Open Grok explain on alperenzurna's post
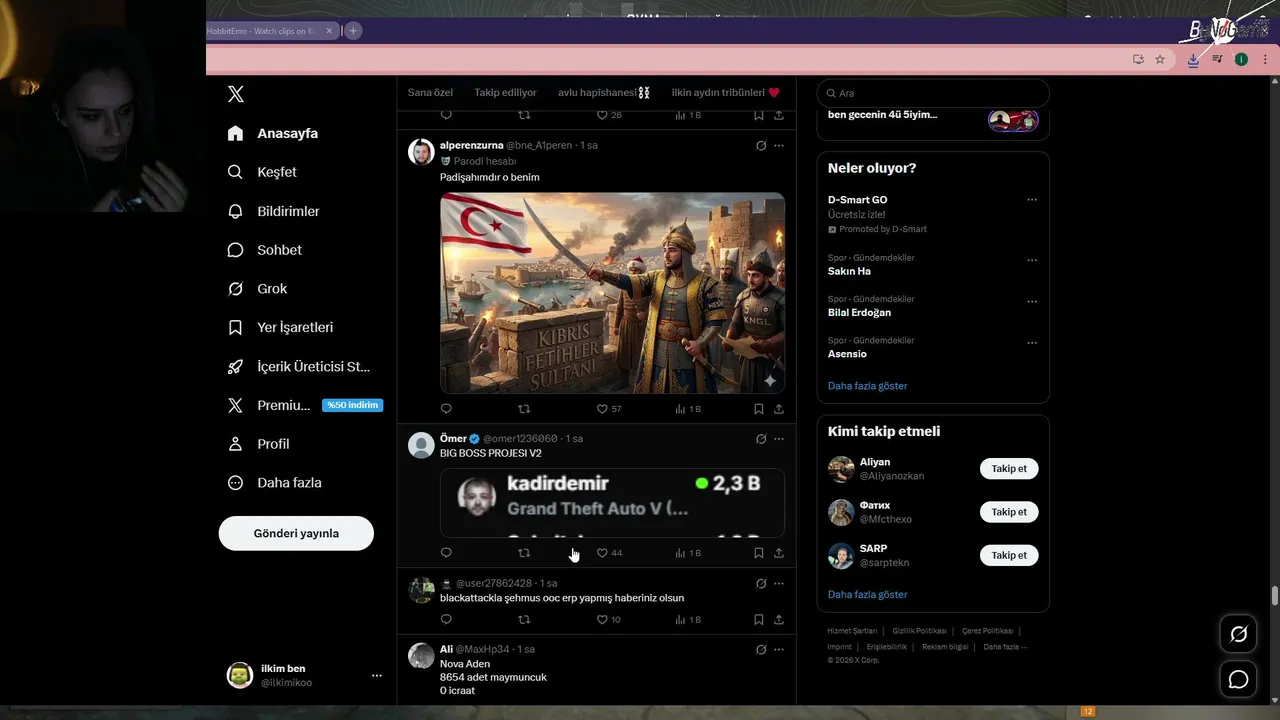Viewport: 1280px width, 720px height. point(761,145)
